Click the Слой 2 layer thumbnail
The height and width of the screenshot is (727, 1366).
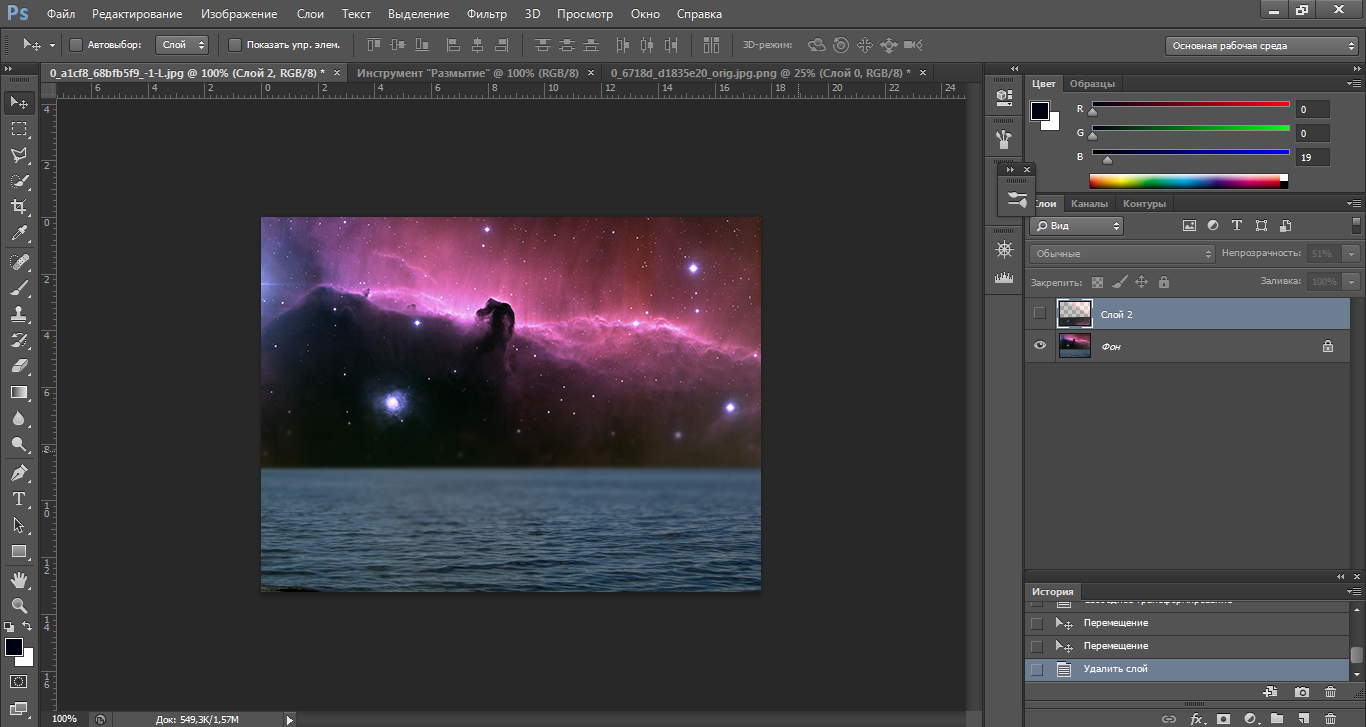(1074, 314)
